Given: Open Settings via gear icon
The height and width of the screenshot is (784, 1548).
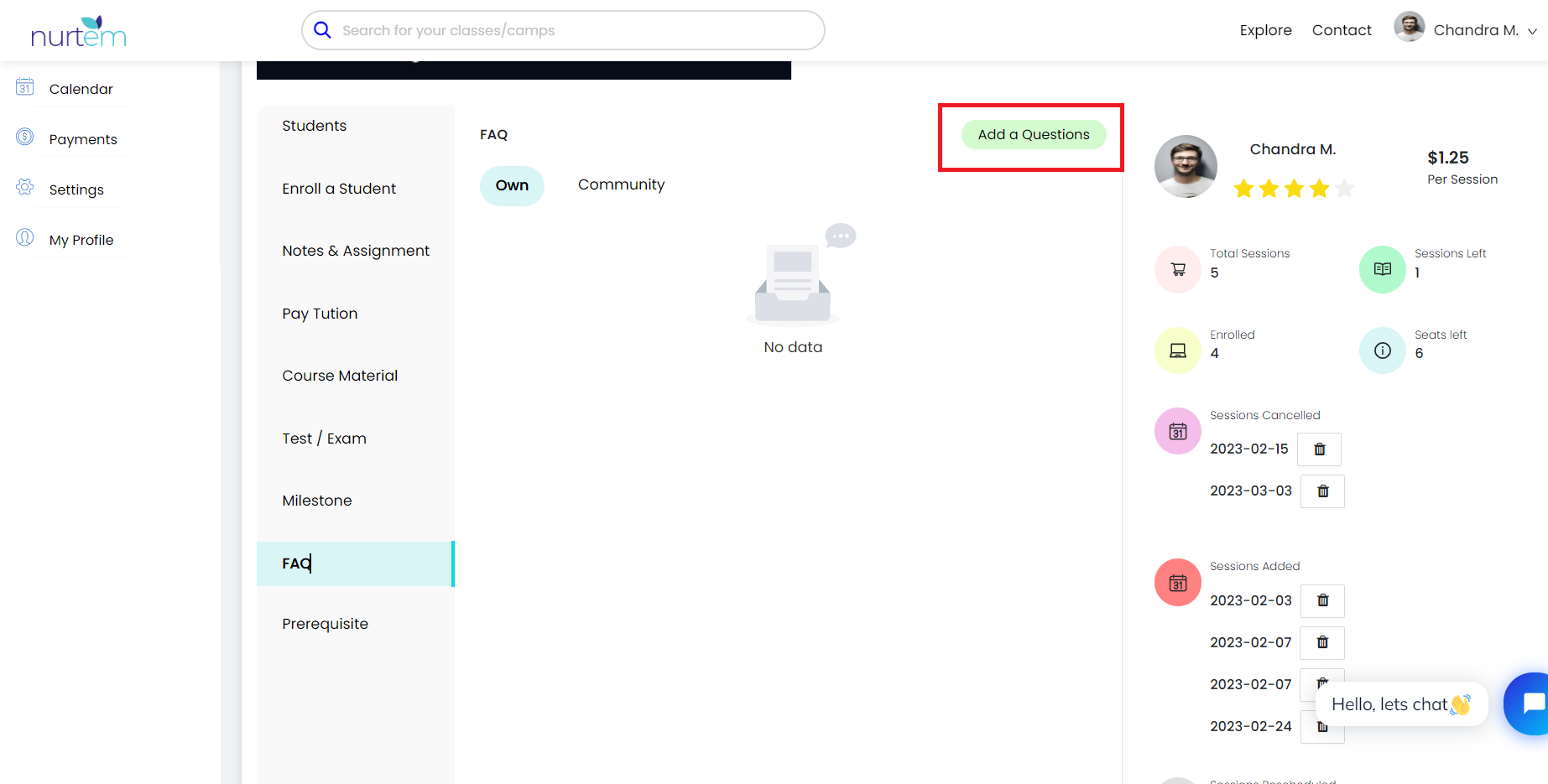Looking at the screenshot, I should pyautogui.click(x=25, y=188).
